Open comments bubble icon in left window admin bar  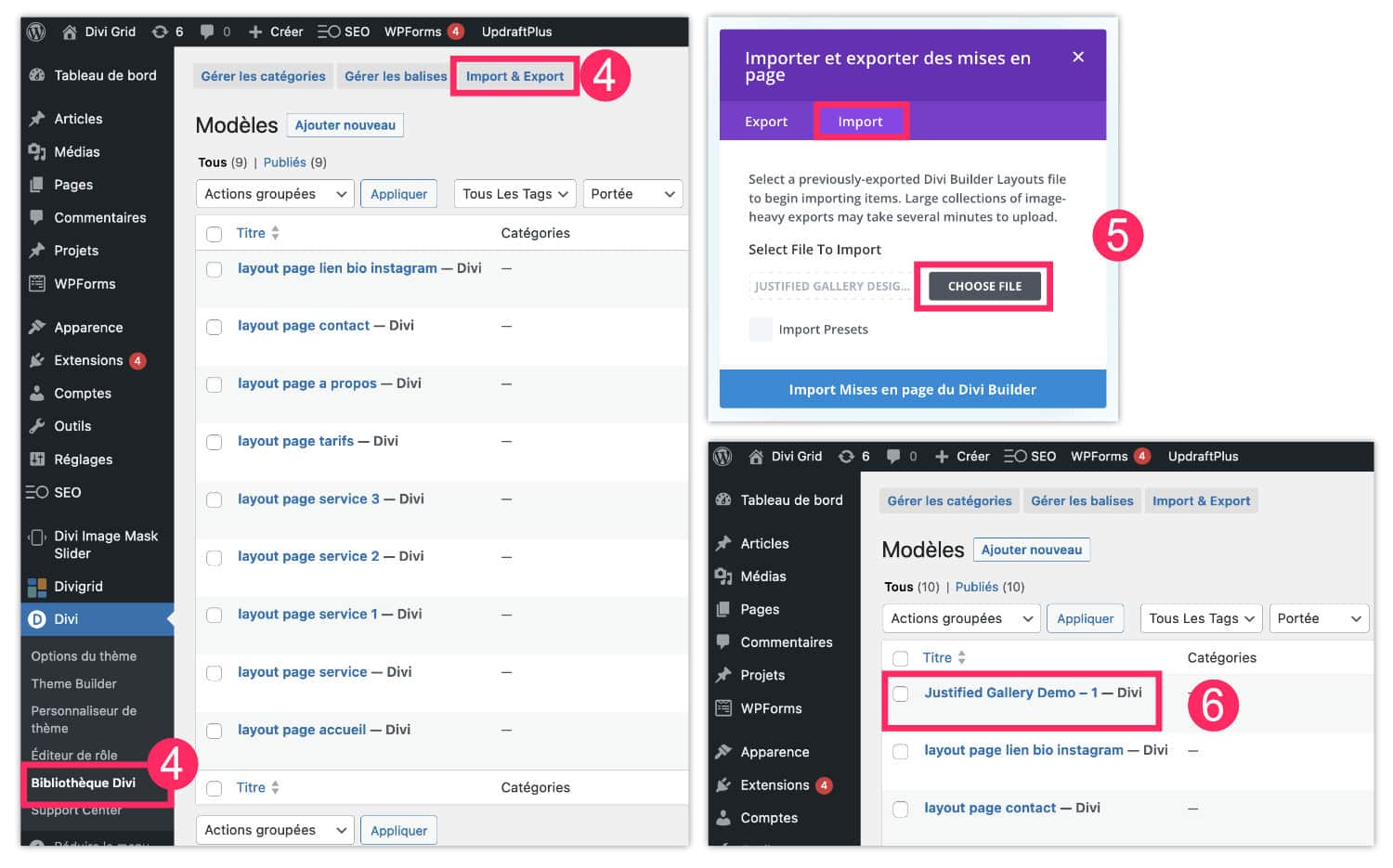pyautogui.click(x=207, y=32)
